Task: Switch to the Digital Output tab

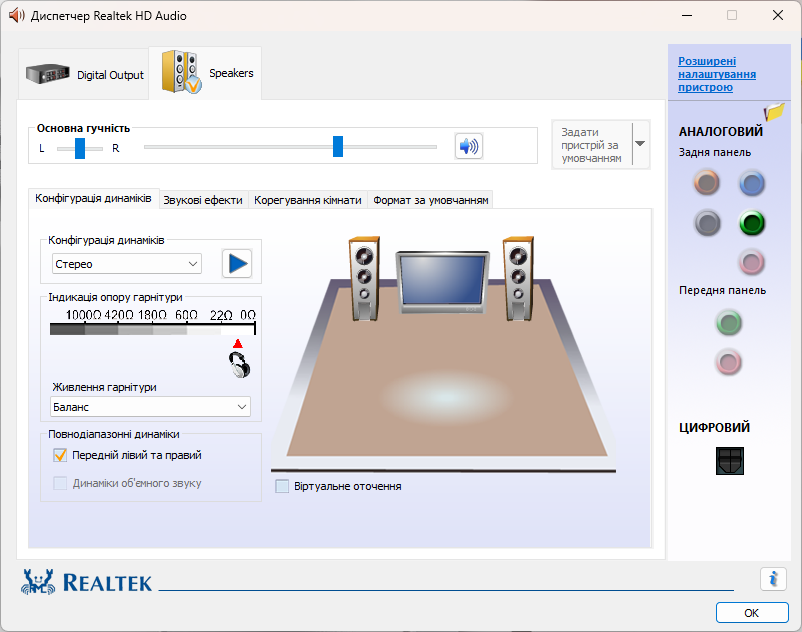Action: [84, 75]
